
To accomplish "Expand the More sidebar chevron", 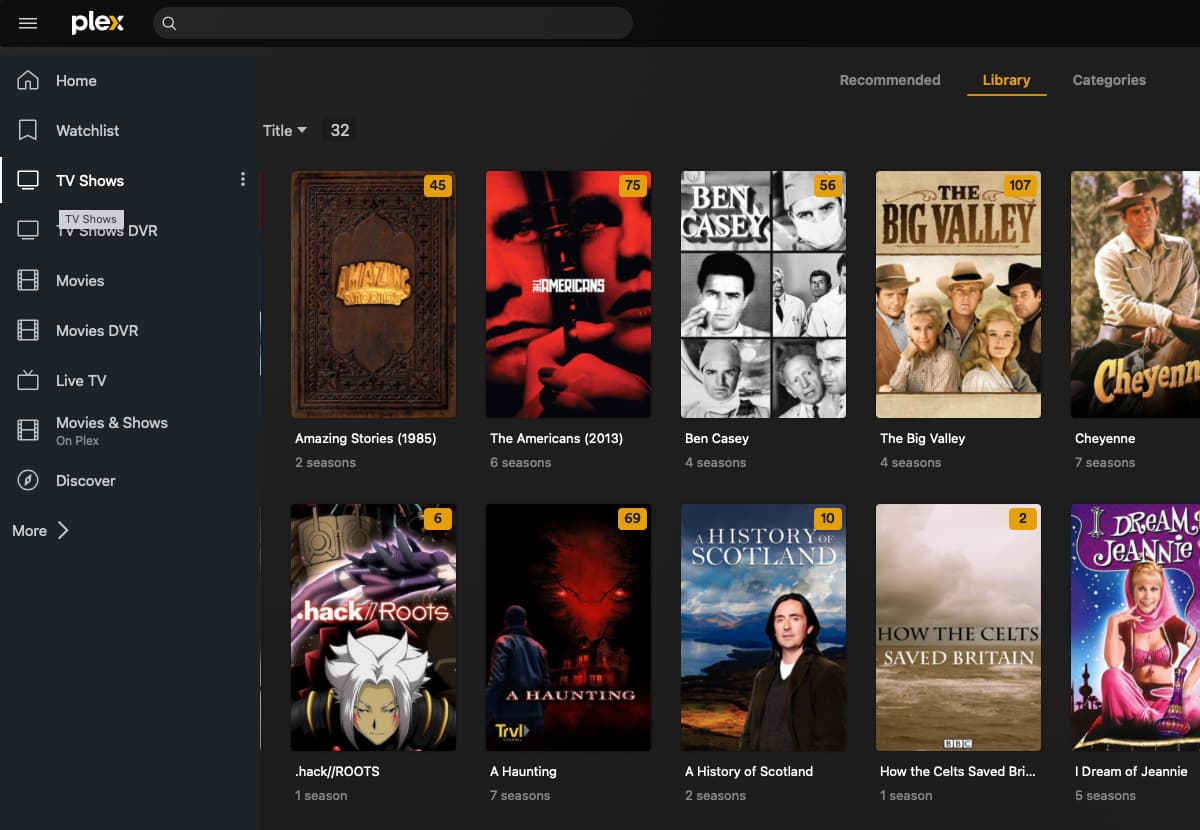I will click(63, 531).
